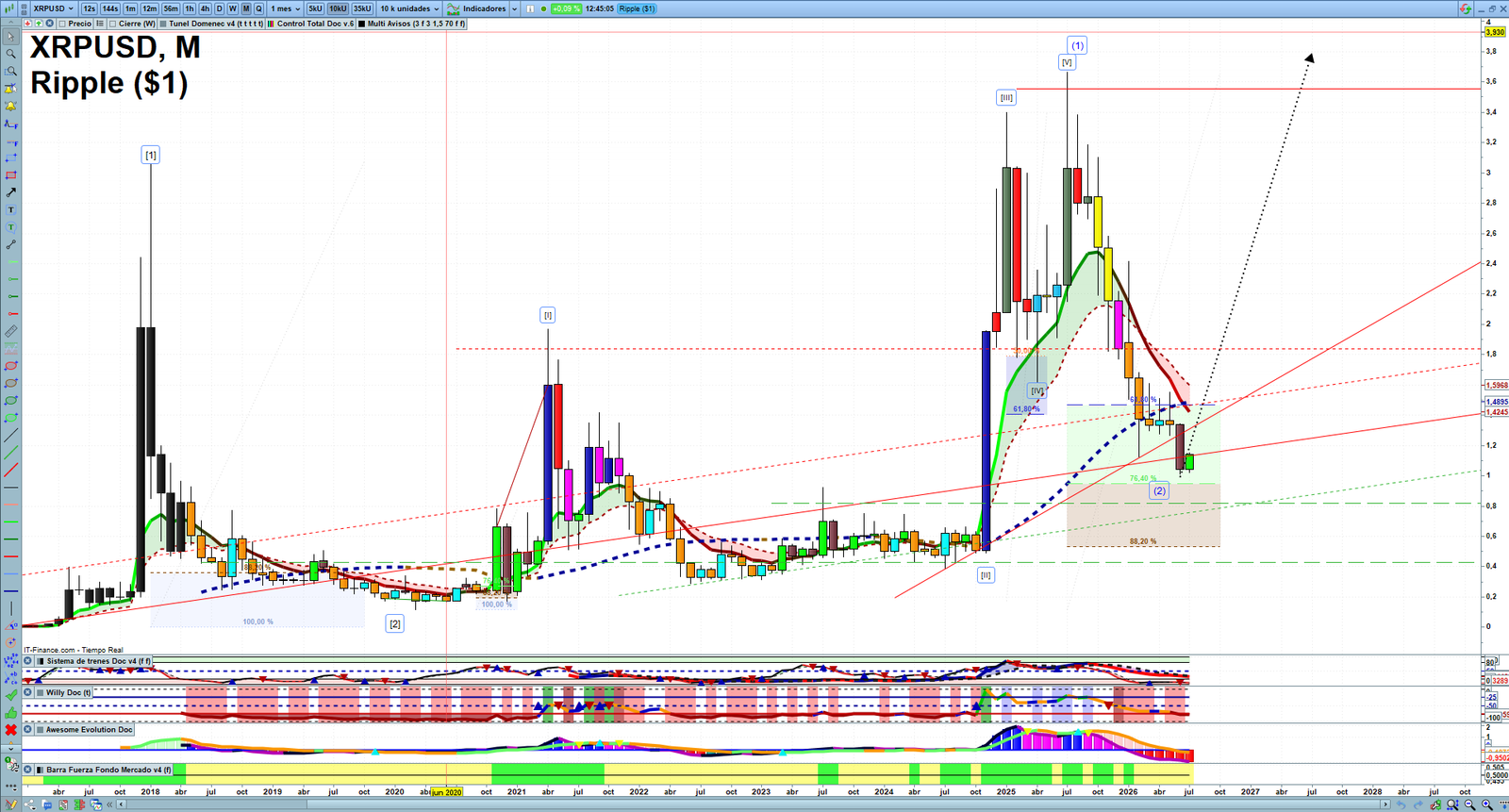
Task: Click the green checkmark icon
Action: click(x=10, y=695)
